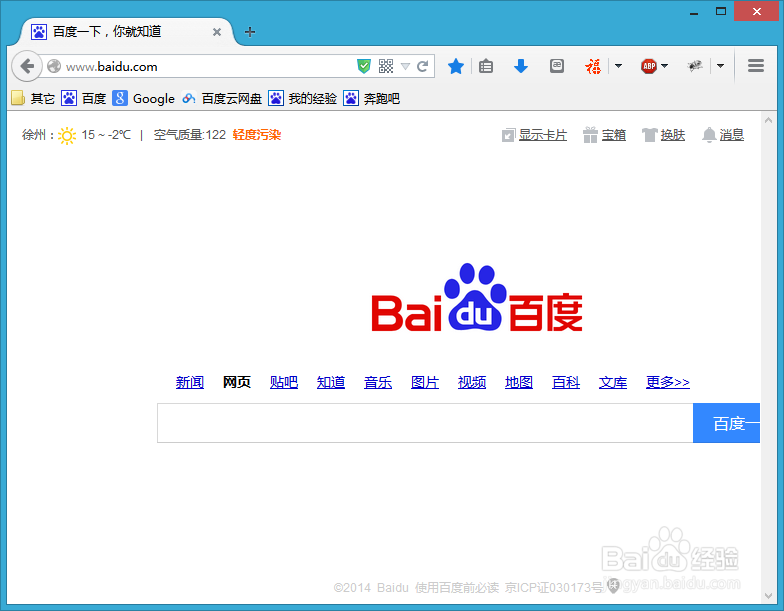The height and width of the screenshot is (611, 784).
Task: Open the 百度云网盘 bookmark
Action: (222, 98)
